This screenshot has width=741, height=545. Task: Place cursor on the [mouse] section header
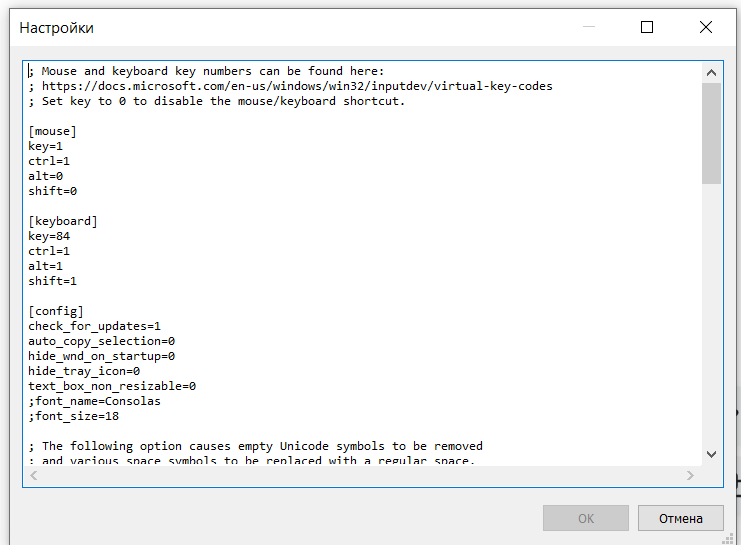[52, 131]
